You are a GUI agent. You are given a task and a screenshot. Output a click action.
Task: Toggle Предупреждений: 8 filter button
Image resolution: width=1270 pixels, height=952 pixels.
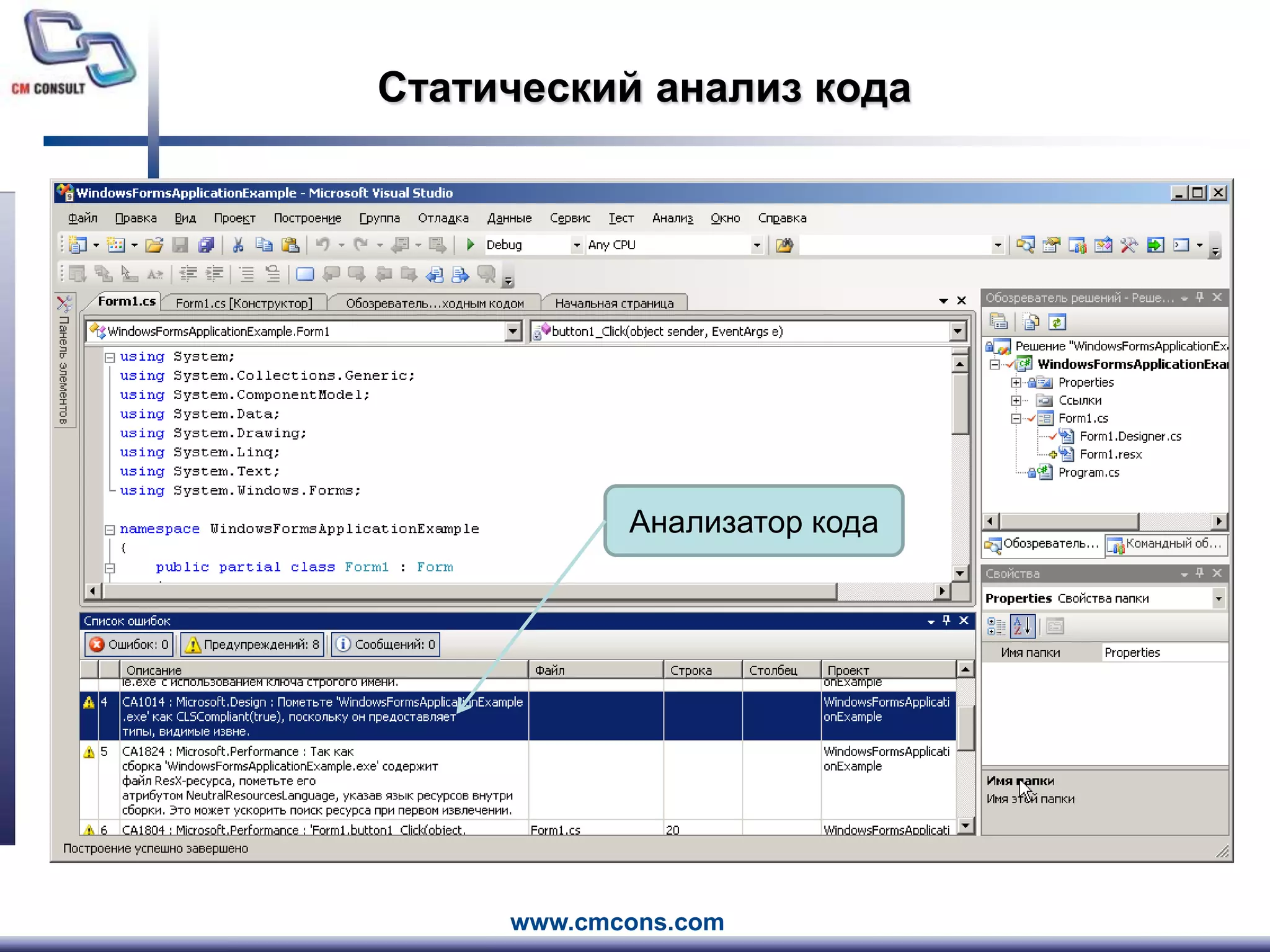click(252, 645)
